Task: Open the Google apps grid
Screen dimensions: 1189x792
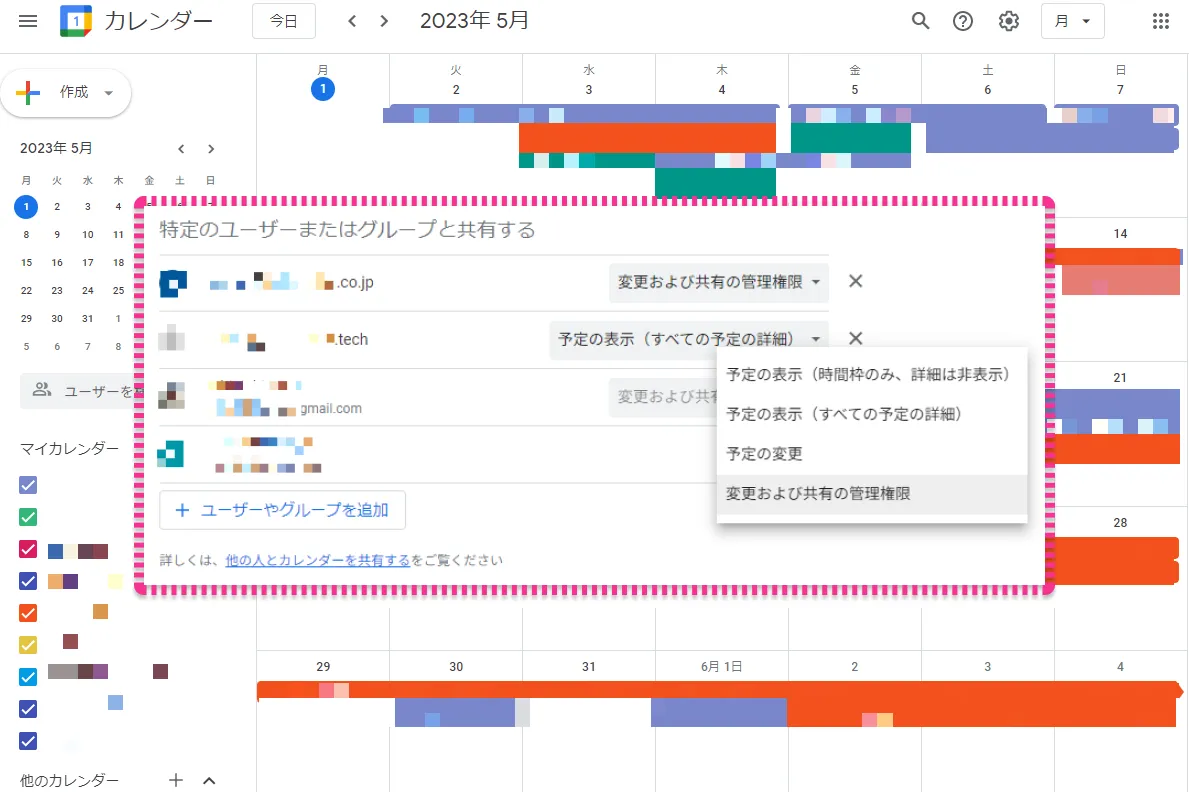Action: 1161,20
